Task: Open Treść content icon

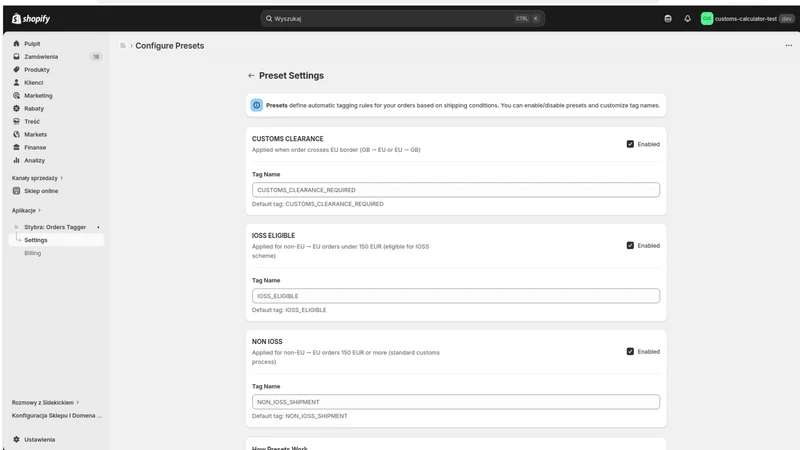Action: coord(16,121)
